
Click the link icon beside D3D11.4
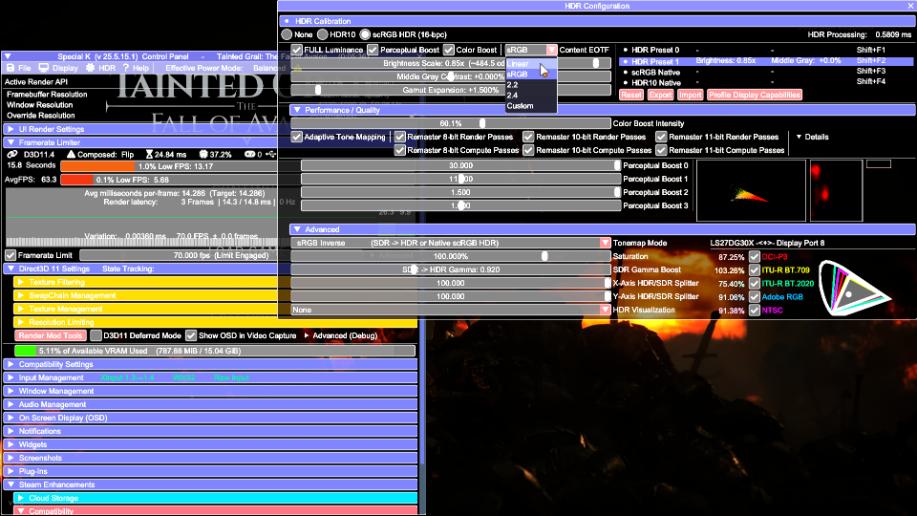click(x=12, y=154)
